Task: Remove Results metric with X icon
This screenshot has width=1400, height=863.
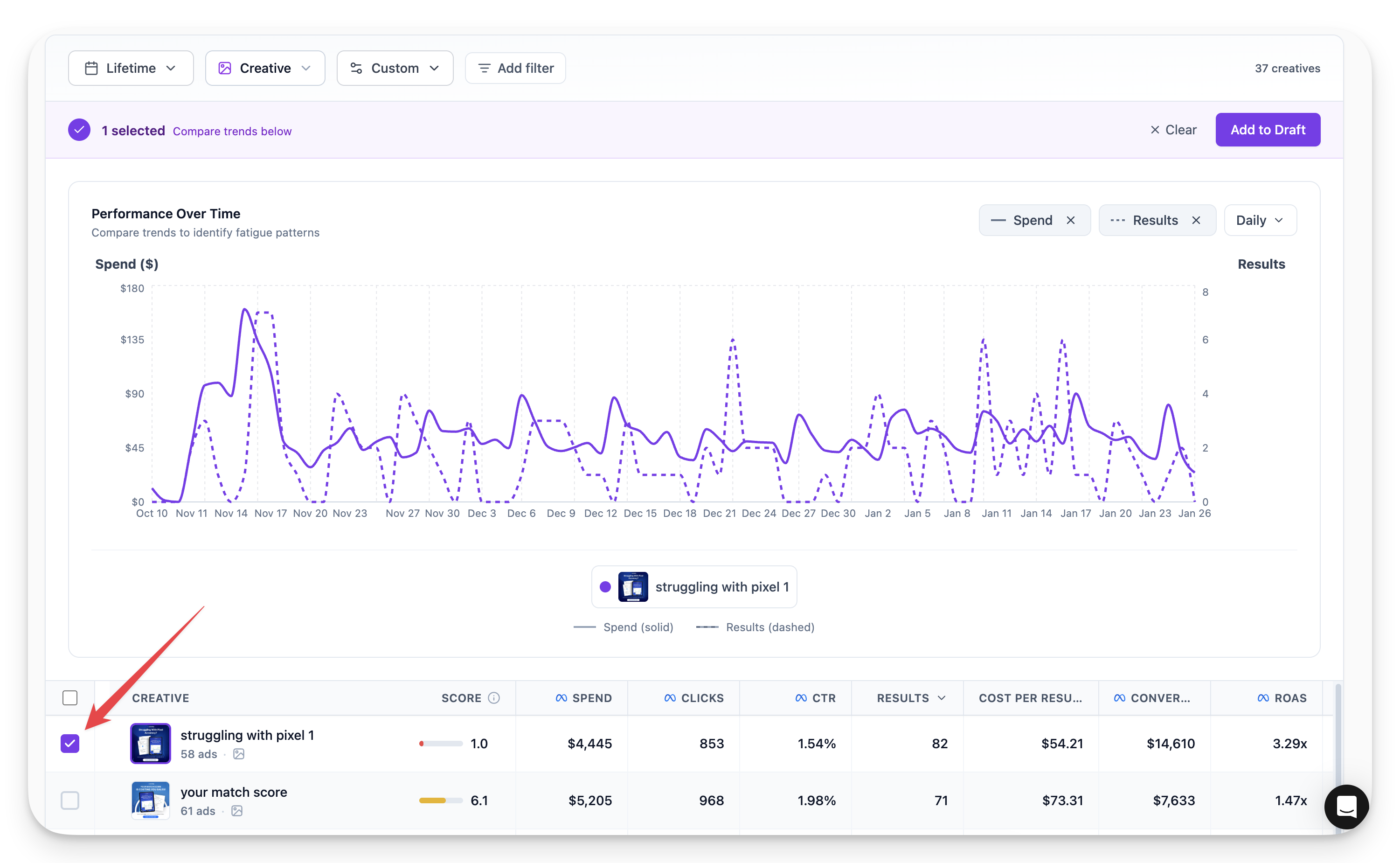Action: pos(1196,220)
